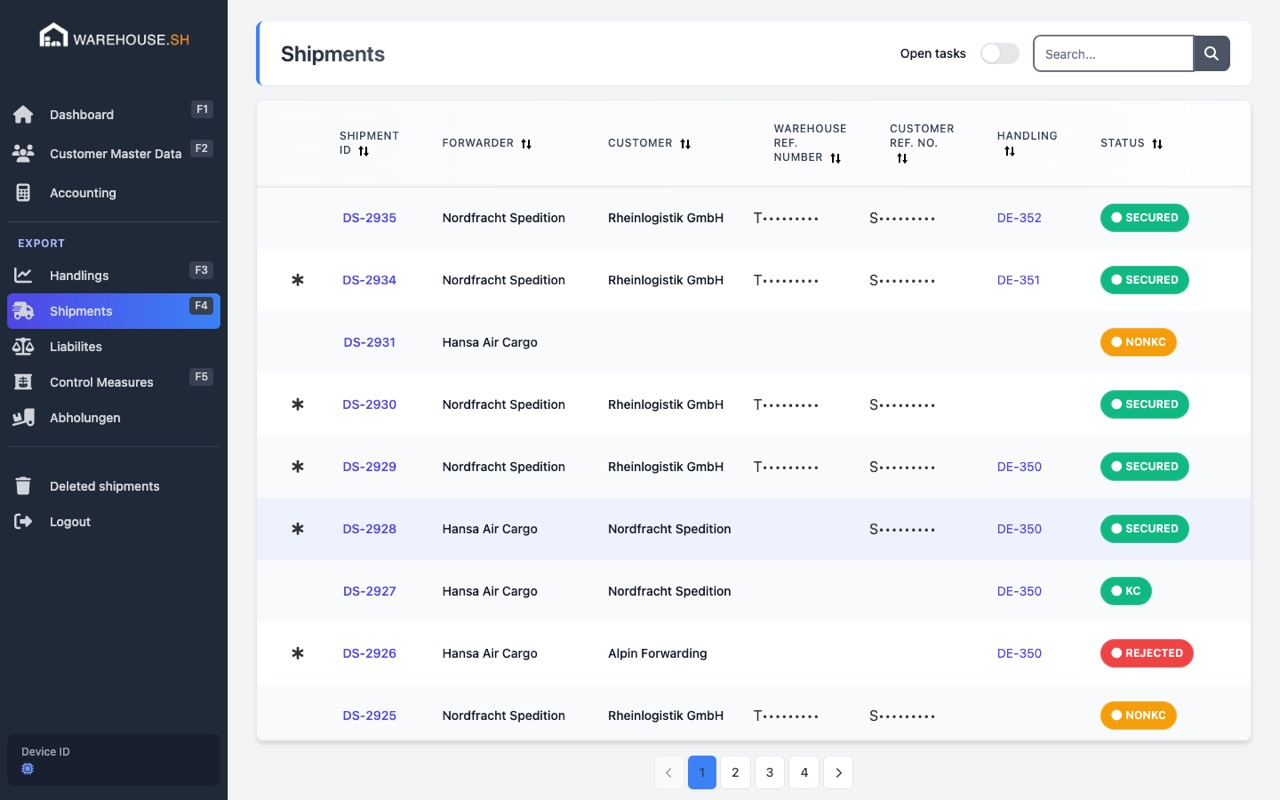Sort by Status column

coord(1157,144)
